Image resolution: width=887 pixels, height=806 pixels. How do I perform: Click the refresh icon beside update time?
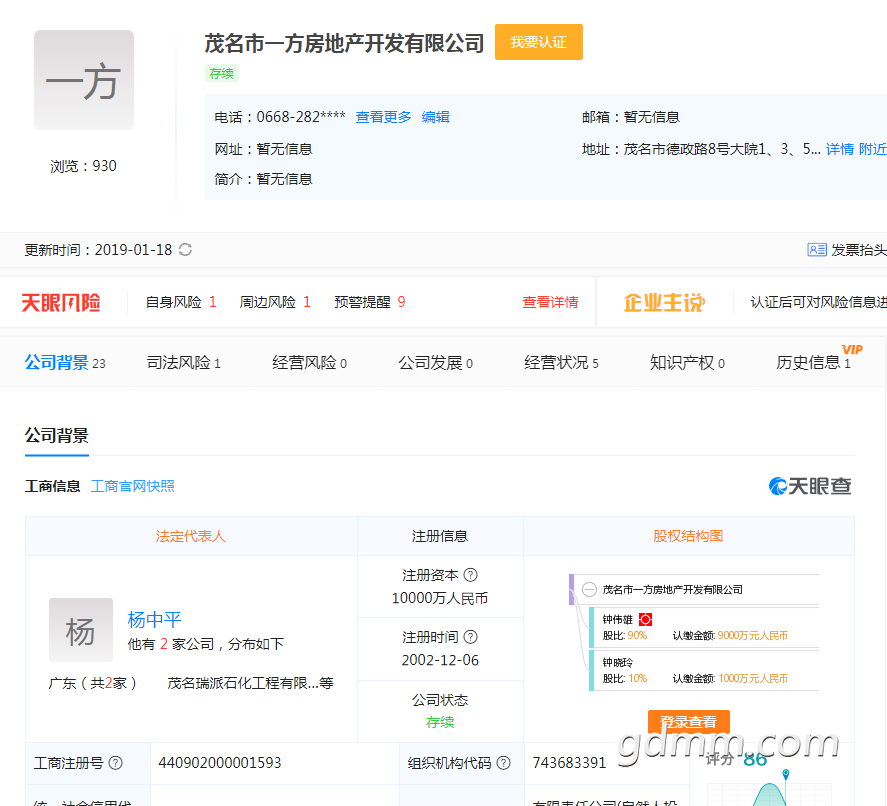point(186,249)
